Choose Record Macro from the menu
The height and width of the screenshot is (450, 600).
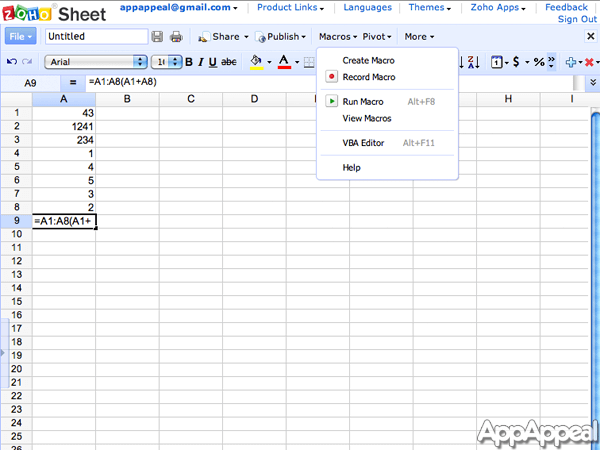tap(369, 77)
